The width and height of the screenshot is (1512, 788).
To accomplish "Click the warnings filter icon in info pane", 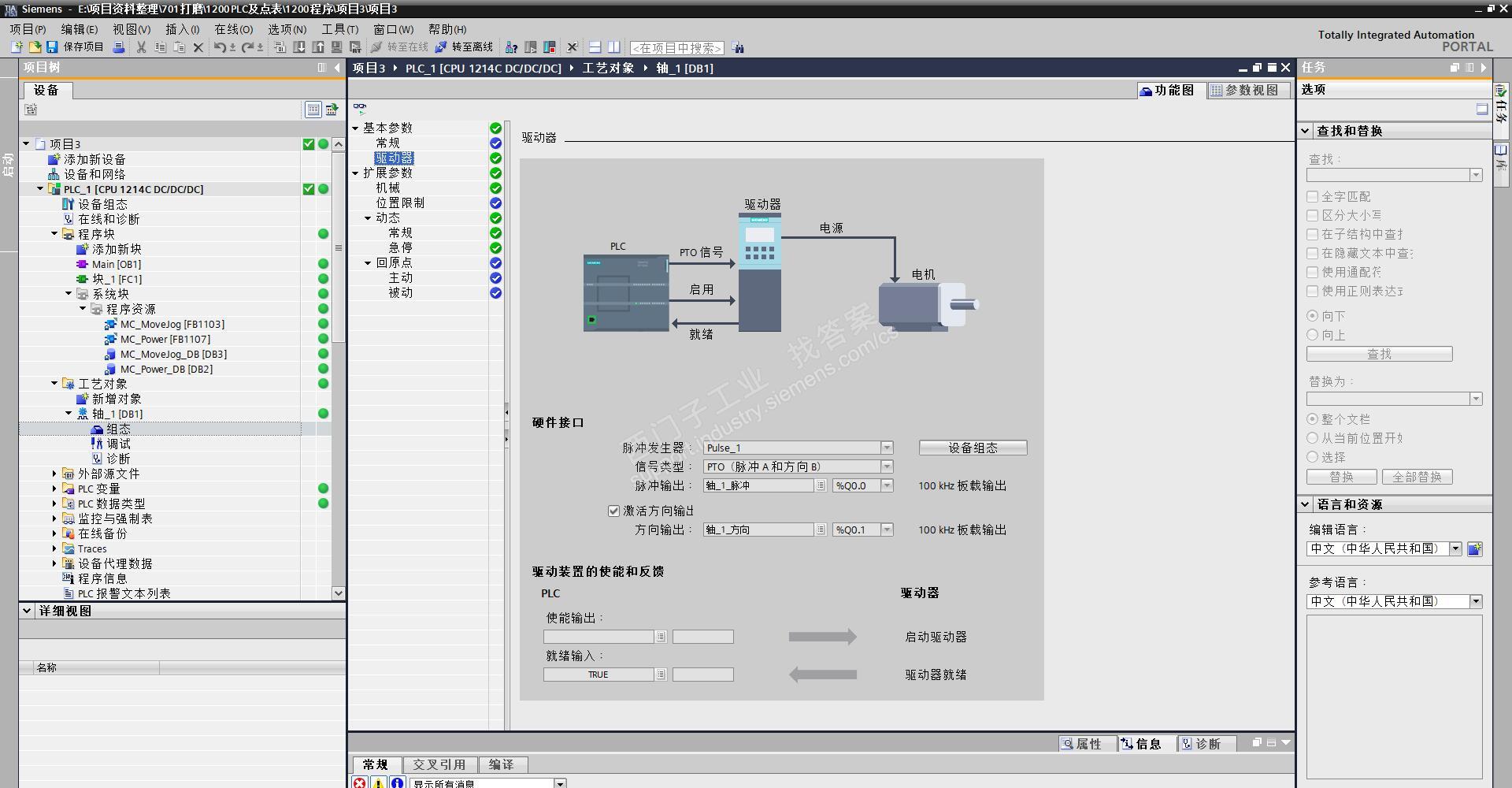I will [379, 782].
